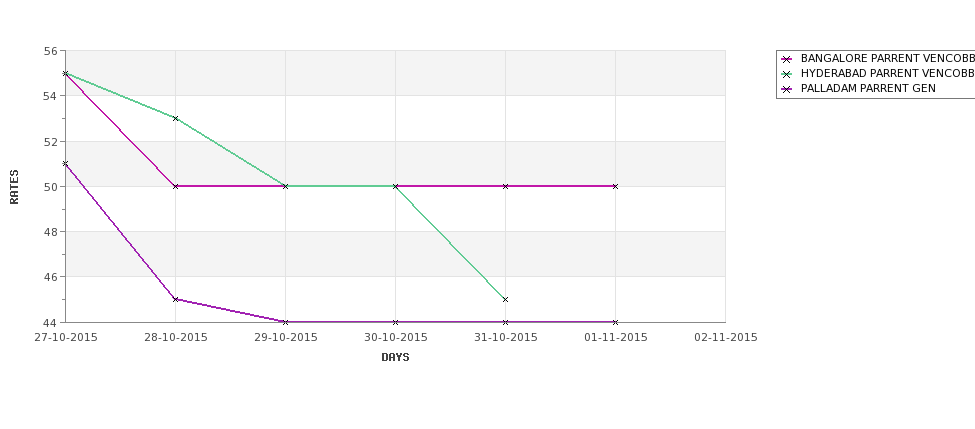Image resolution: width=975 pixels, height=429 pixels.
Task: Select the Hyderabad data point on 31-10-2015
Action: (x=505, y=299)
